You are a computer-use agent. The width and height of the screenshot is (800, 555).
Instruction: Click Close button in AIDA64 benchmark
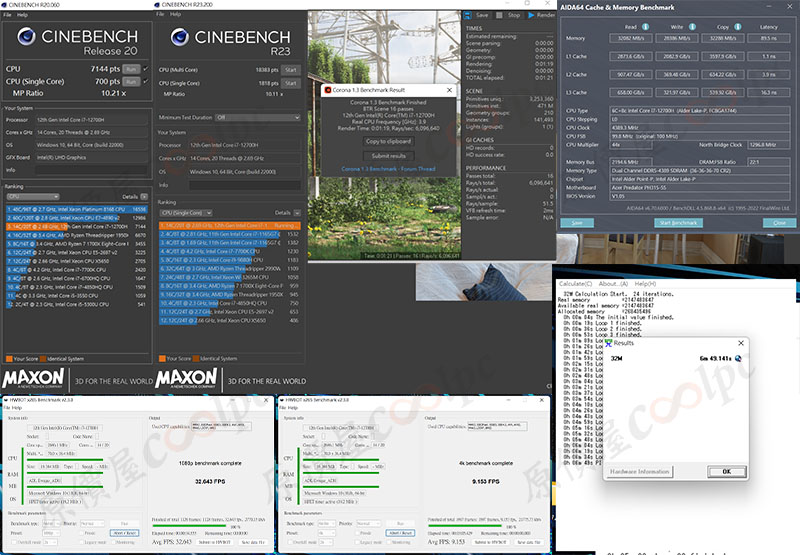coord(779,223)
